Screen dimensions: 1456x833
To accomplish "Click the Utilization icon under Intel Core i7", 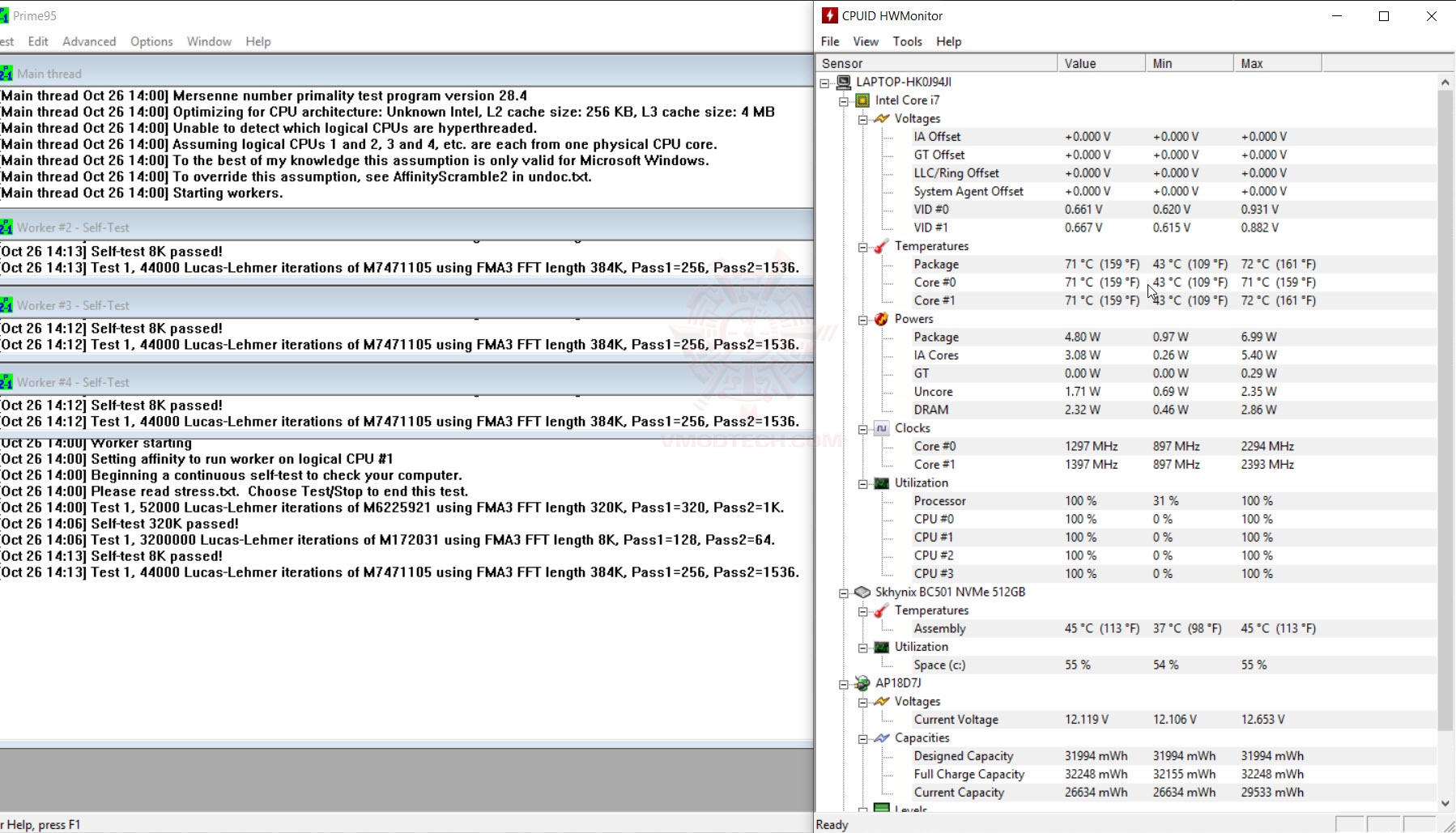I will tap(882, 483).
